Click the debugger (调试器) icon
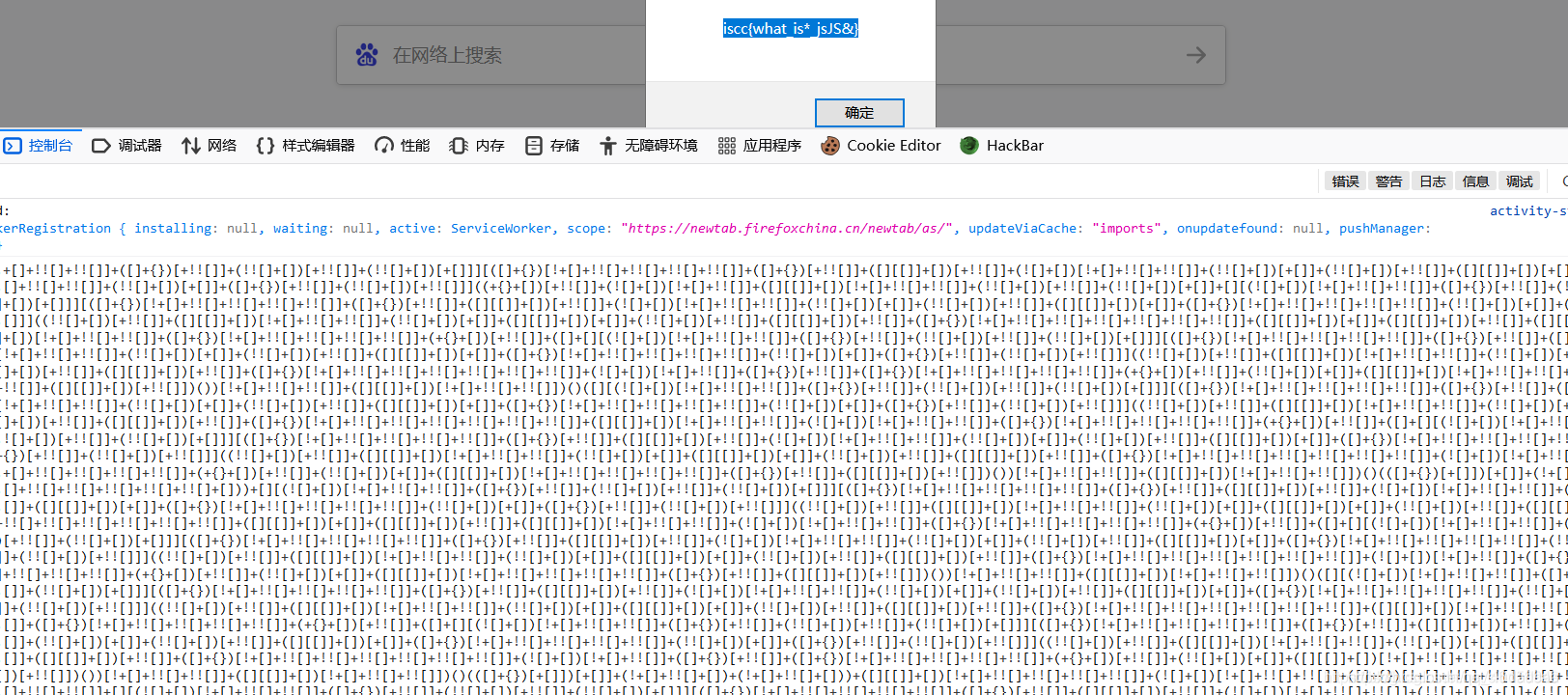Image resolution: width=1568 pixels, height=695 pixels. [x=101, y=146]
